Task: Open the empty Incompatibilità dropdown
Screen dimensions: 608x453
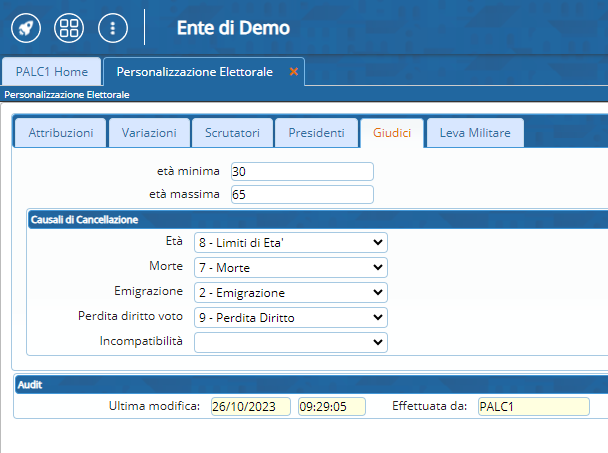Action: pos(290,342)
